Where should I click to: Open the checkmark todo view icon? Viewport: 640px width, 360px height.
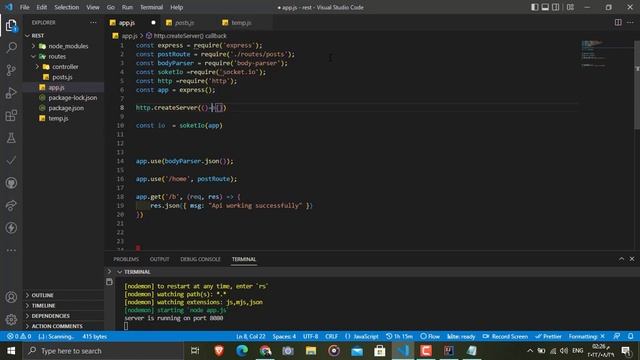point(11,160)
